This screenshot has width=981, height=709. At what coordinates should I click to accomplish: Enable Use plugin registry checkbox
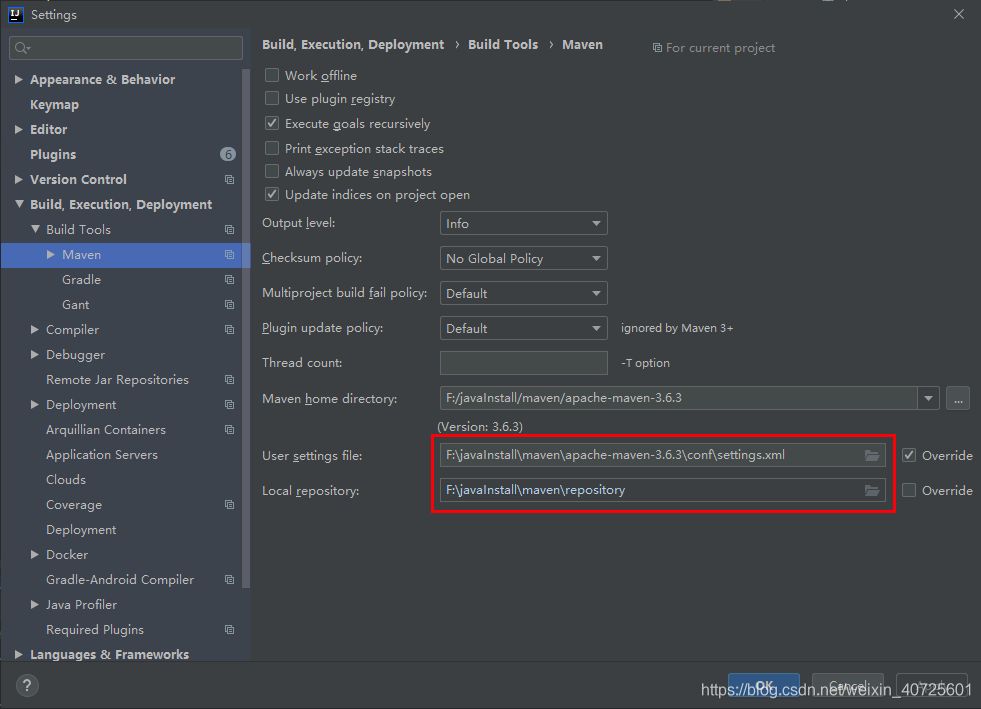click(x=272, y=98)
